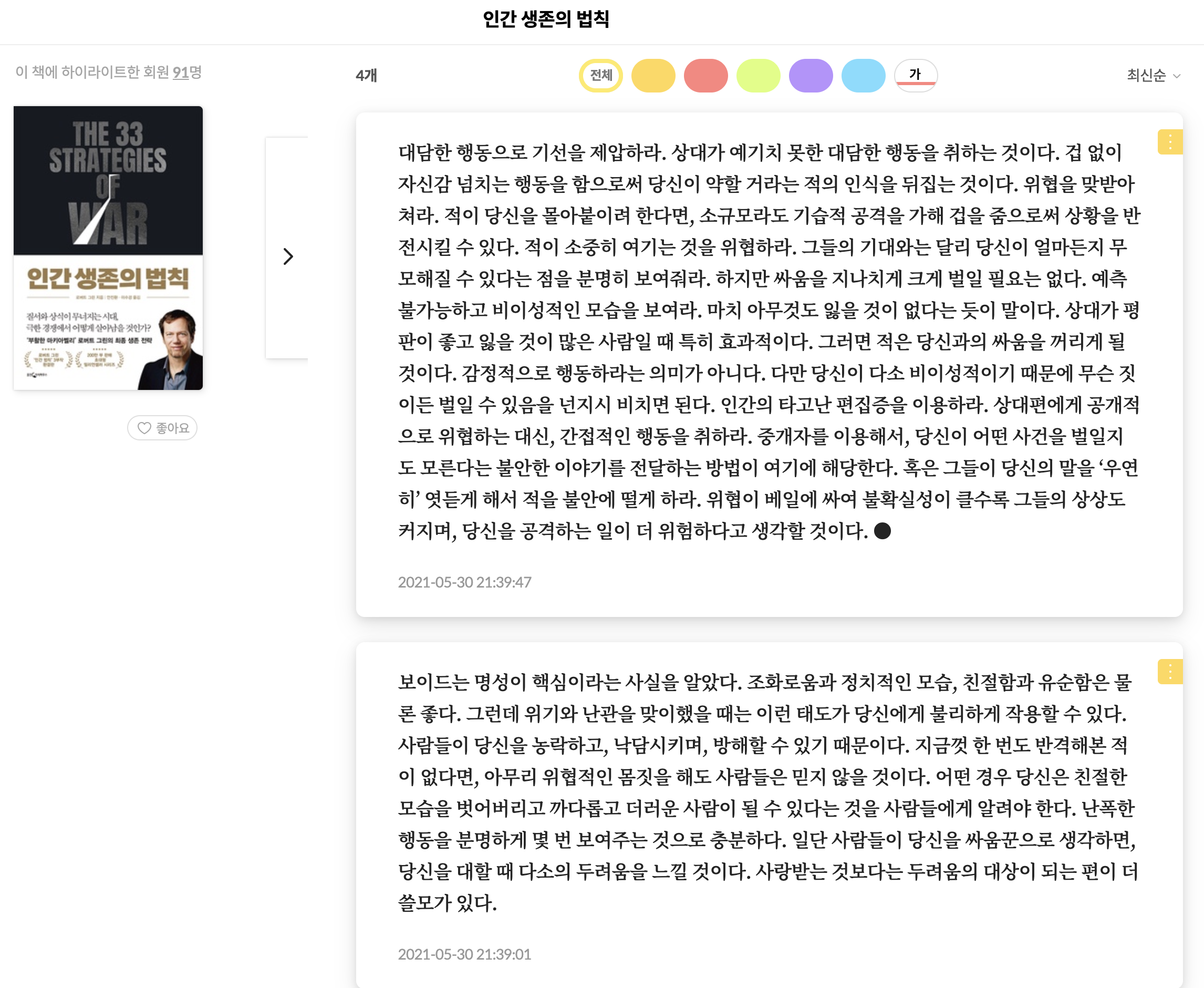Select the 전체 all-colors filter
This screenshot has width=1204, height=988.
tap(600, 75)
